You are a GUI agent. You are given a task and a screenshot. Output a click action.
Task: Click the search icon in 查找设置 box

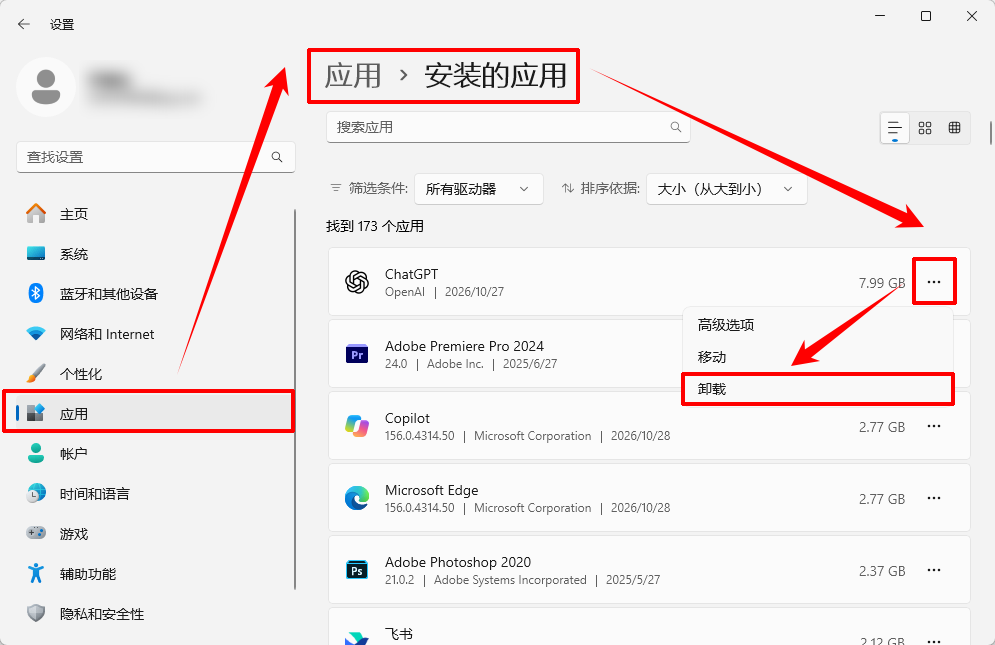[x=277, y=157]
